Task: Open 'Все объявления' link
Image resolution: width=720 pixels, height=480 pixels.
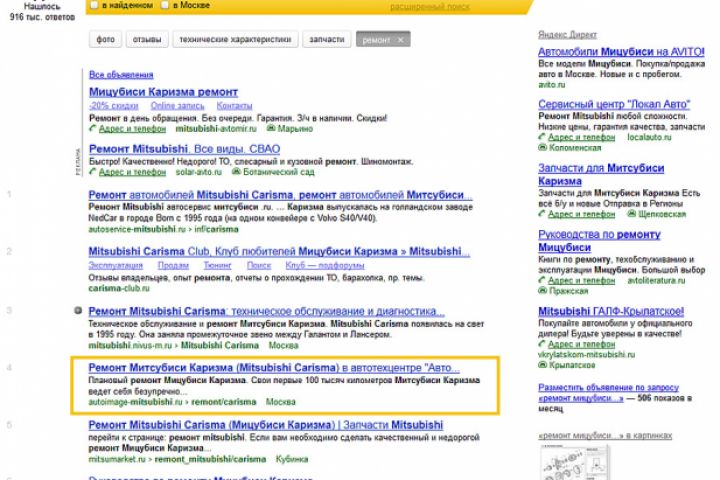Action: pos(121,74)
